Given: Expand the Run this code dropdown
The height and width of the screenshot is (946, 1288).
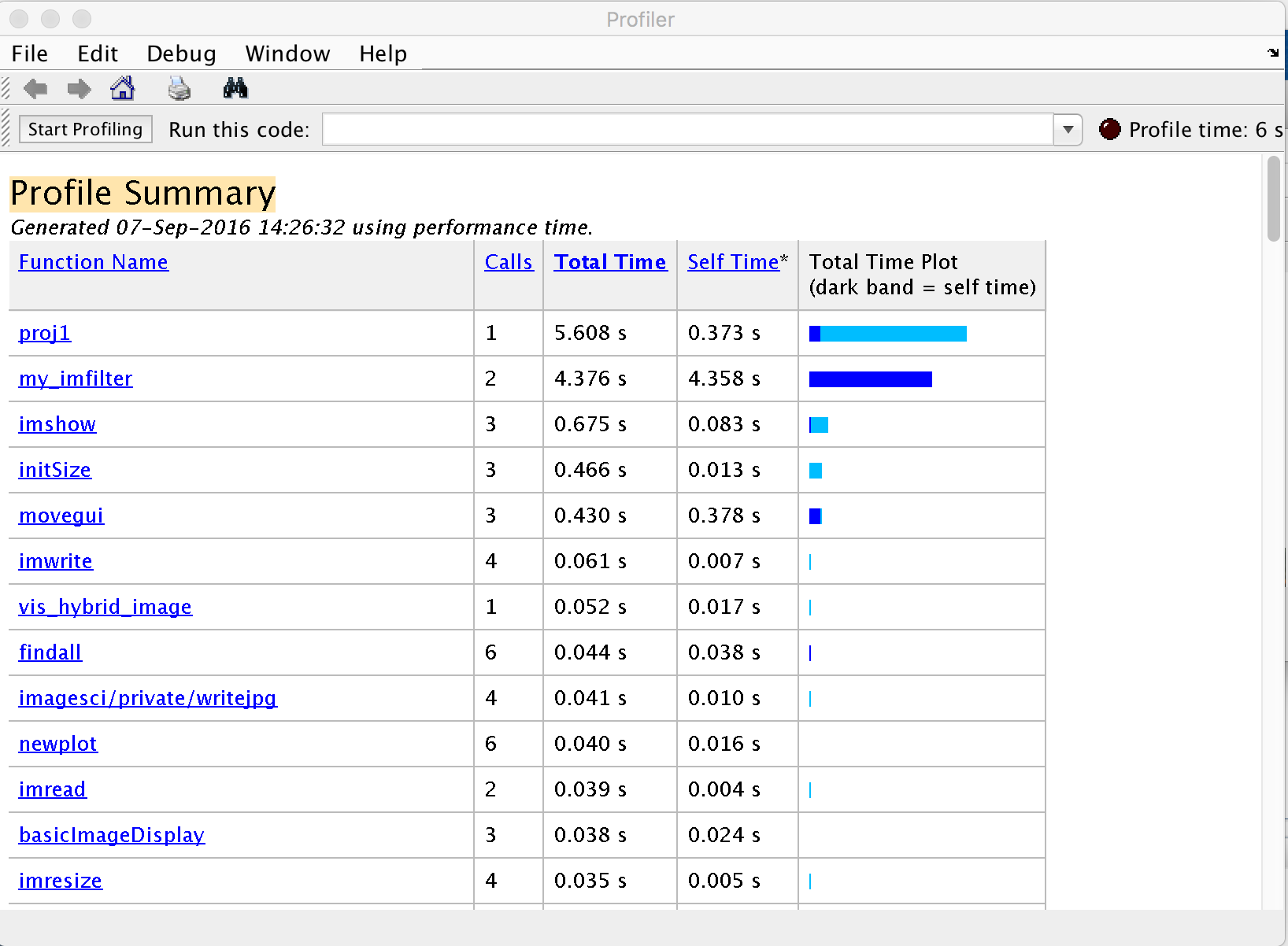Looking at the screenshot, I should pyautogui.click(x=1068, y=129).
